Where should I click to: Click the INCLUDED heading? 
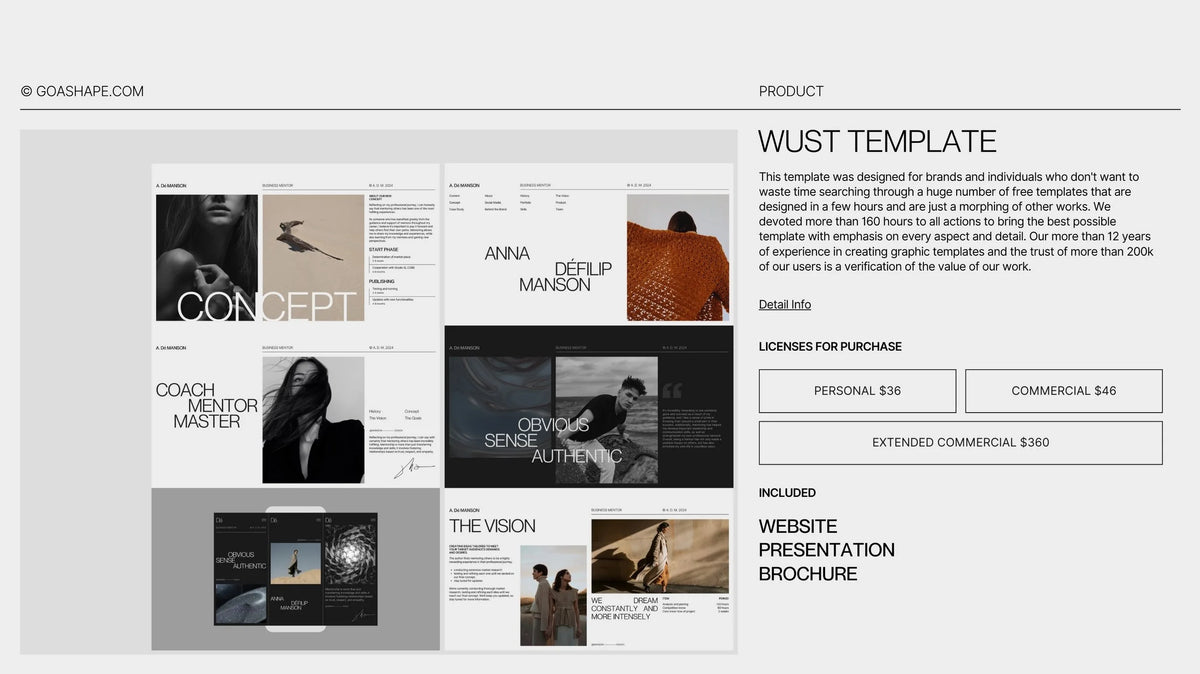(787, 493)
